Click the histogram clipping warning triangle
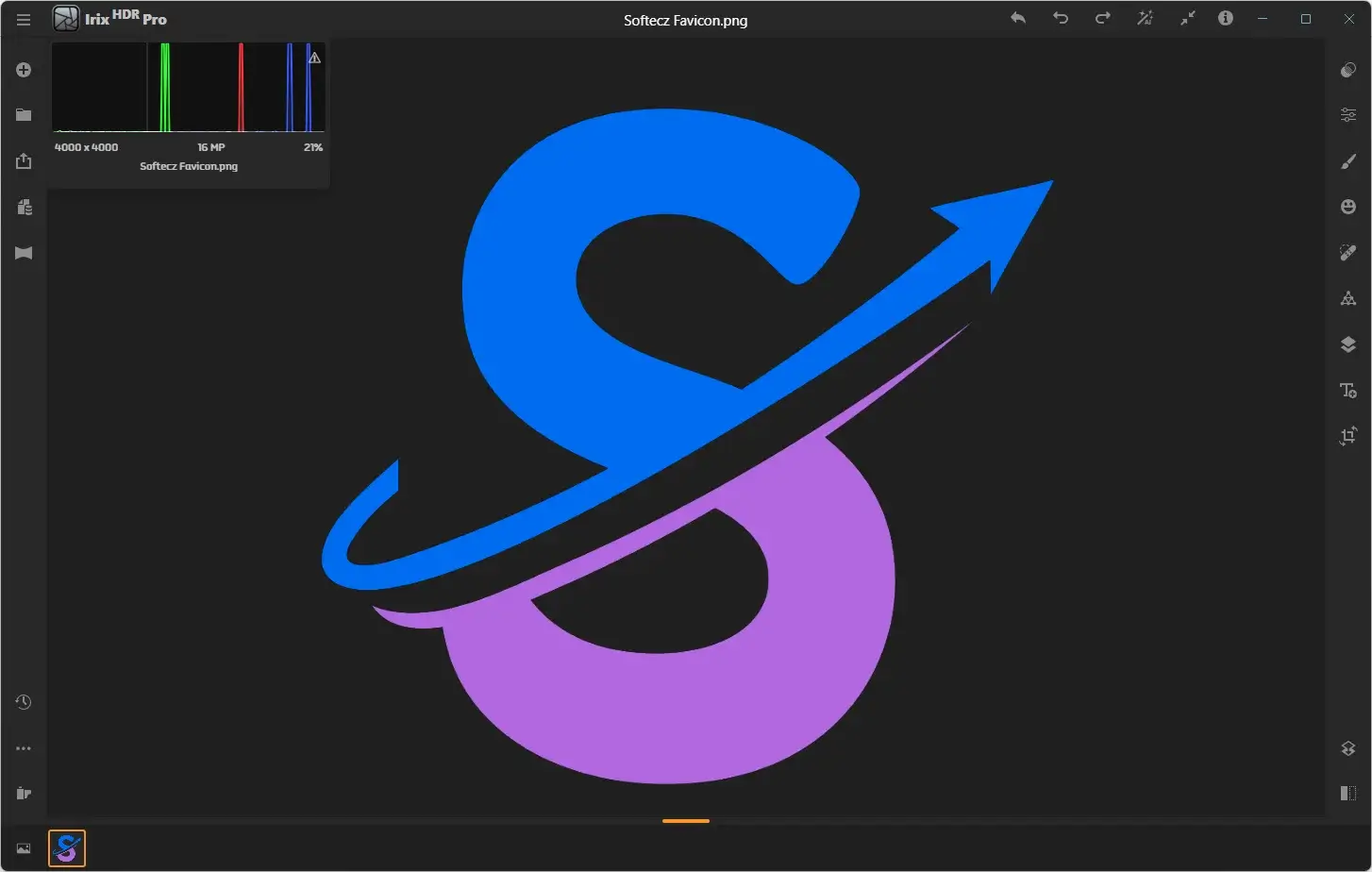This screenshot has width=1372, height=872. click(315, 58)
